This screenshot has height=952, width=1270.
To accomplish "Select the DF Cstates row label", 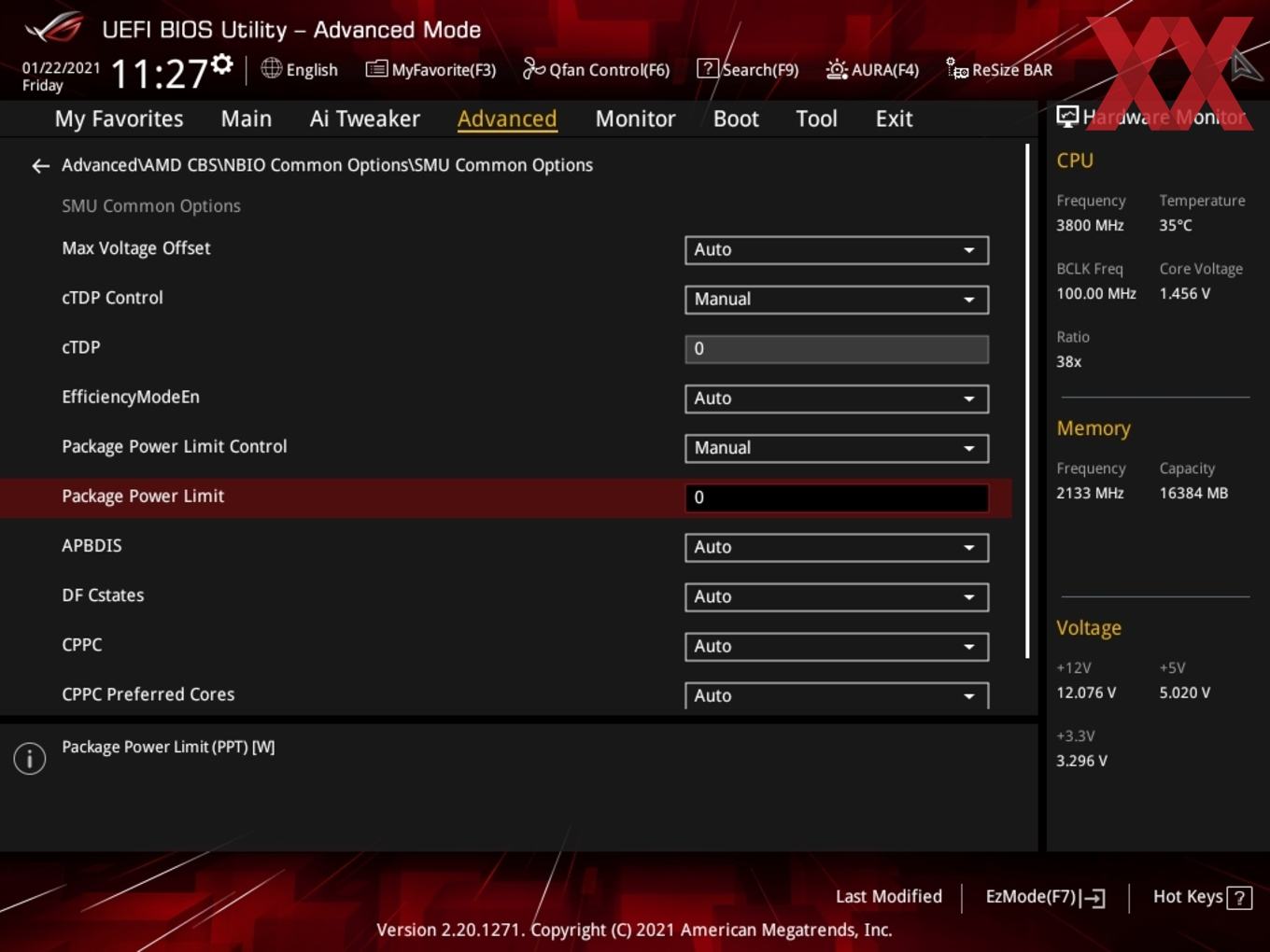I will pyautogui.click(x=103, y=595).
